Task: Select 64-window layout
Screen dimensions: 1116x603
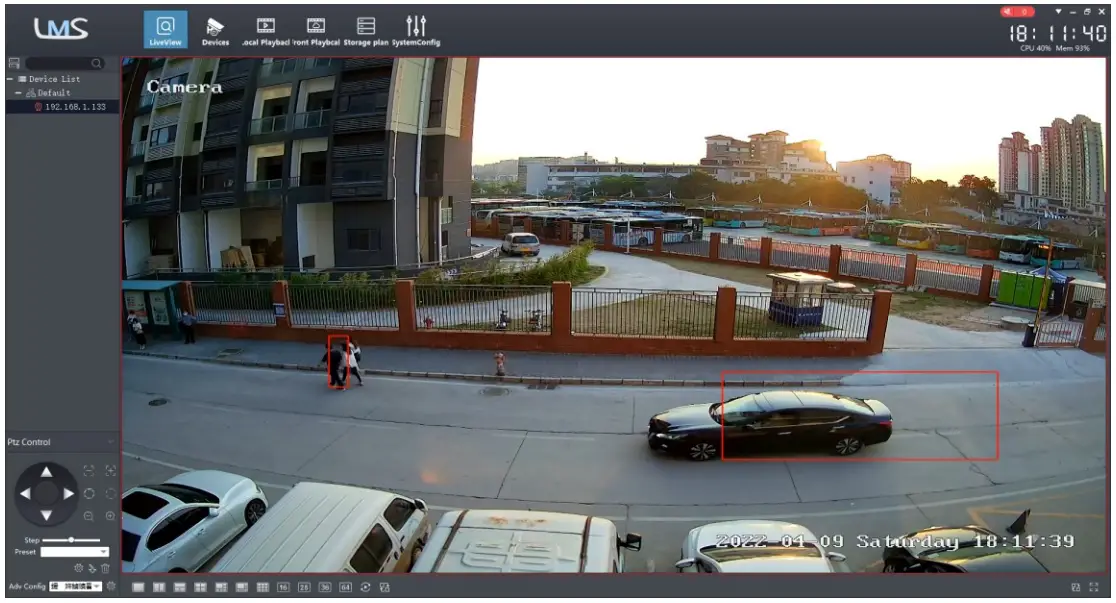Action: point(345,587)
